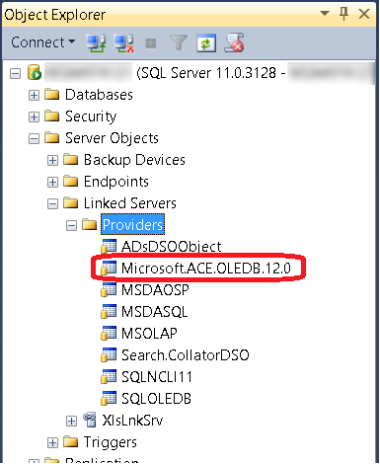380x464 pixels.
Task: Toggle the Object Explorer auto-hide pin
Action: coord(344,14)
